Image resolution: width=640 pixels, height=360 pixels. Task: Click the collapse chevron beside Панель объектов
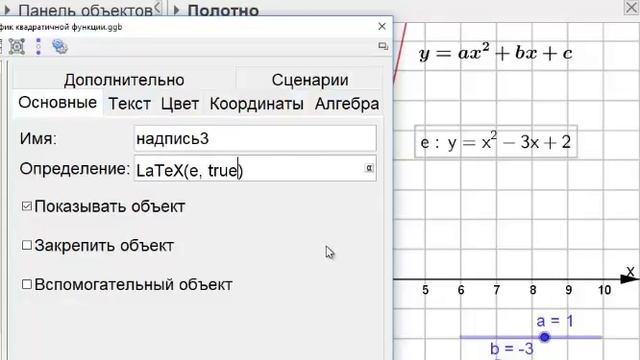(158, 7)
